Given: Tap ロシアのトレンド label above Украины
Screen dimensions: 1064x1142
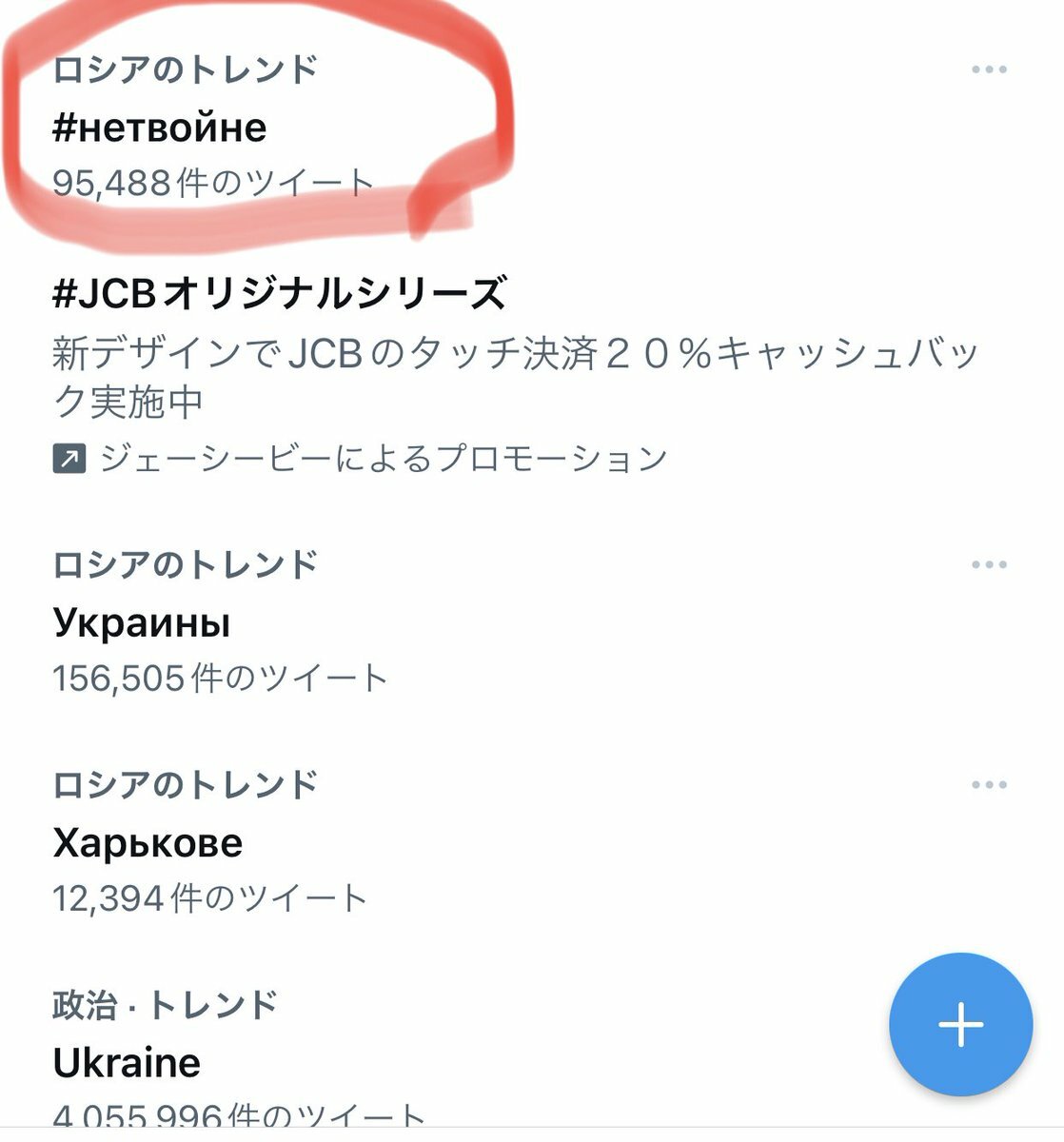Looking at the screenshot, I should (x=185, y=564).
